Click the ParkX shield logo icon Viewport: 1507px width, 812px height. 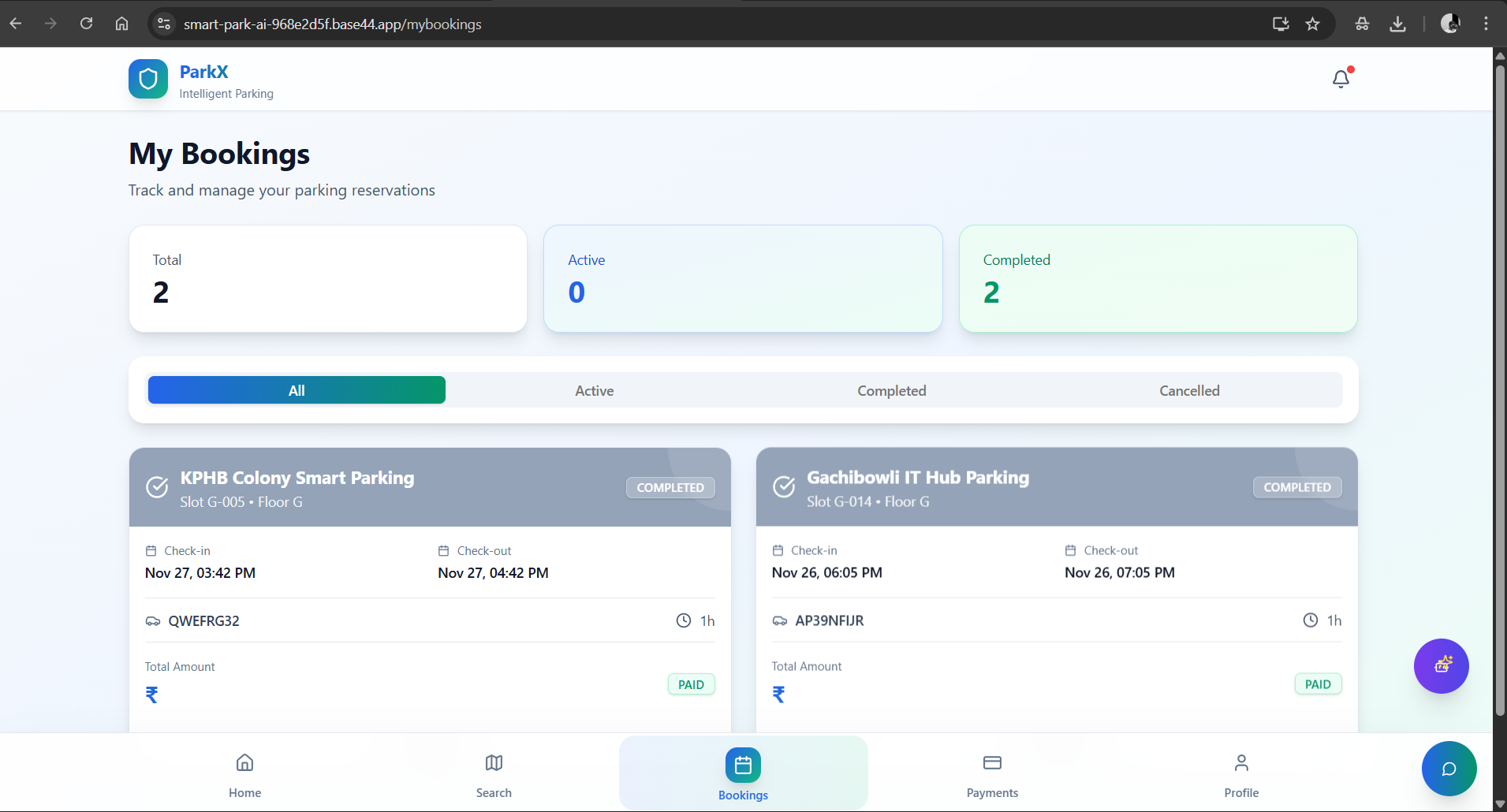pyautogui.click(x=148, y=79)
